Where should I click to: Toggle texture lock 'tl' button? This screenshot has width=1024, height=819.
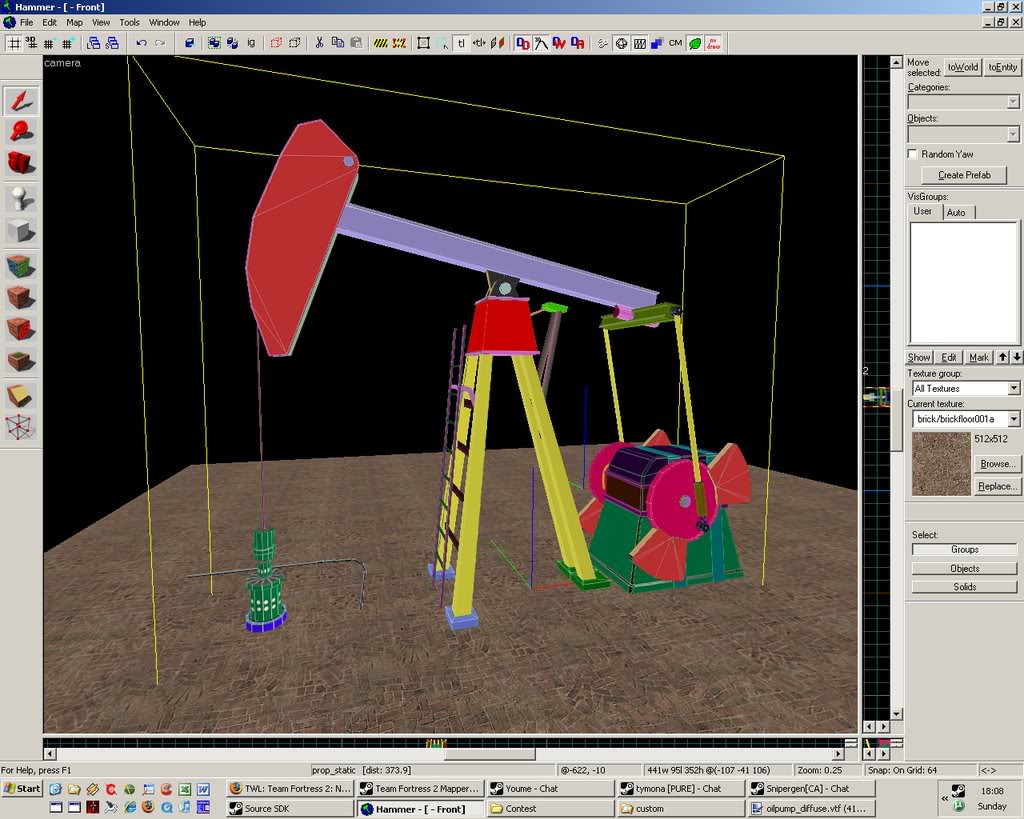click(461, 44)
